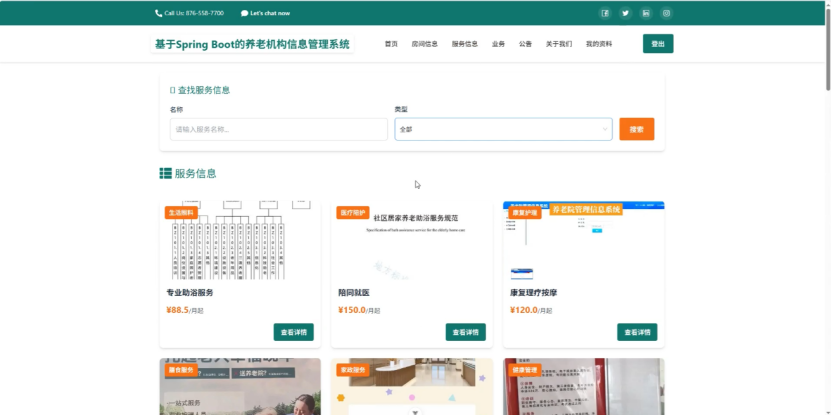
Task: Open the Twitter social icon
Action: (x=625, y=13)
